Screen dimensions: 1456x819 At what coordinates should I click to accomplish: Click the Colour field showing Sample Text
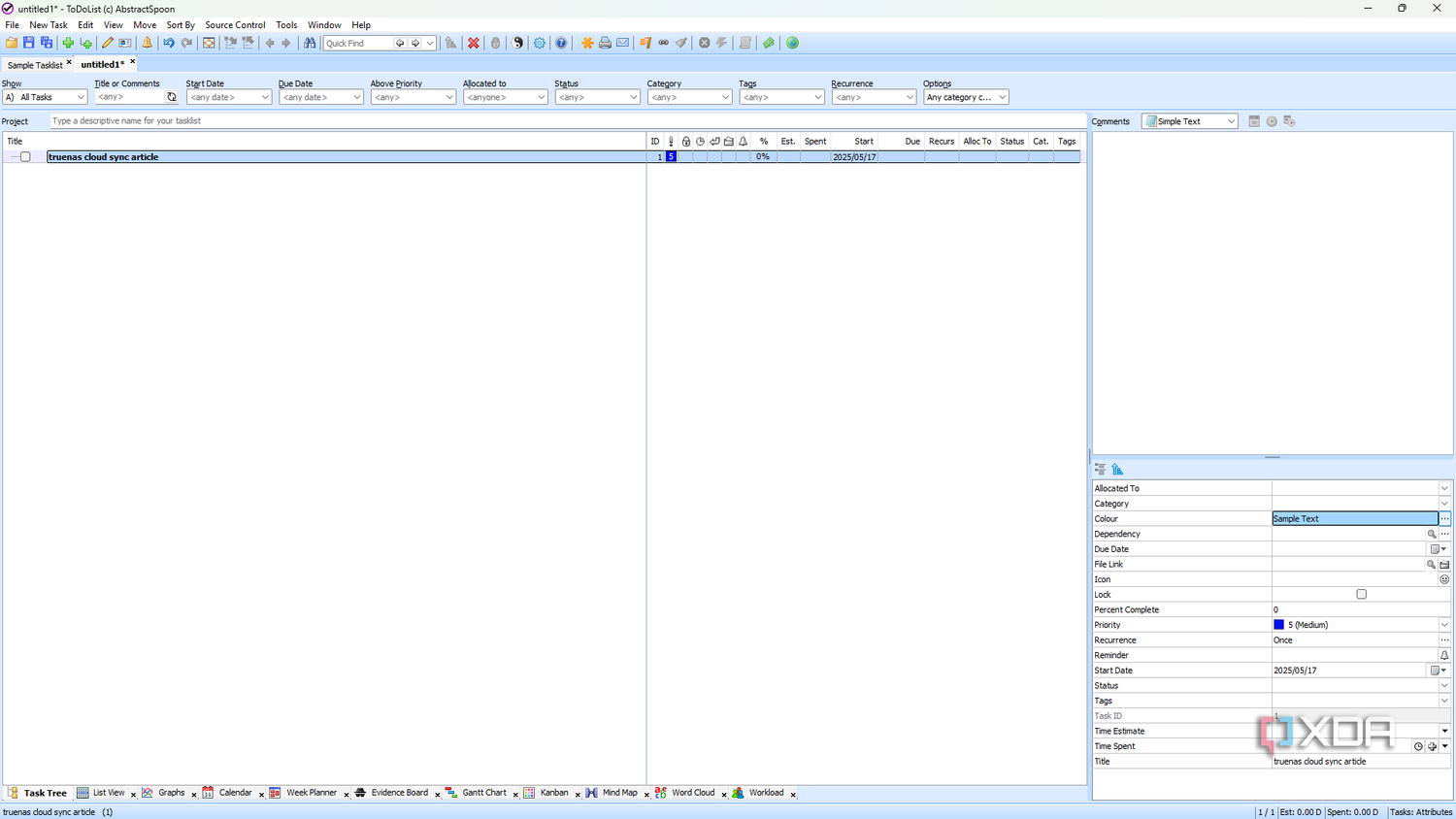[1355, 519]
